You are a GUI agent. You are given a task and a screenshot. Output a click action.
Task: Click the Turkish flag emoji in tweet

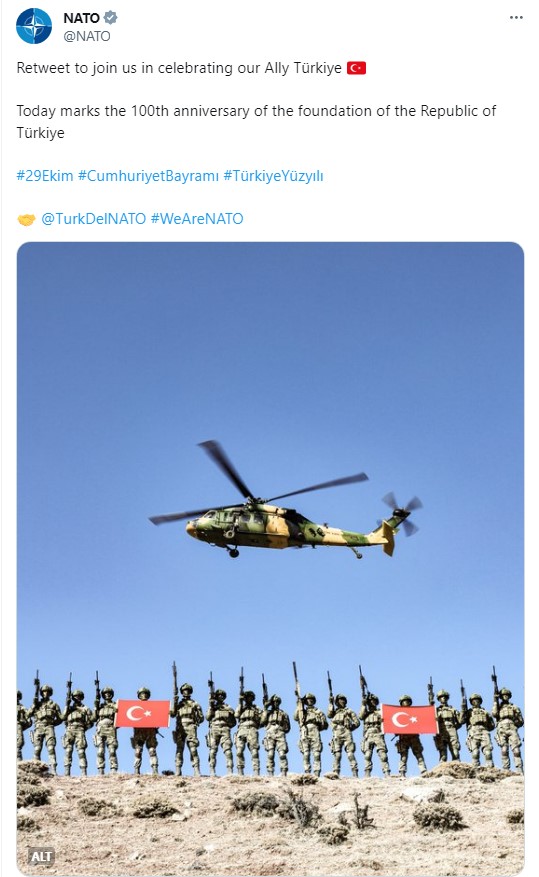coord(356,68)
